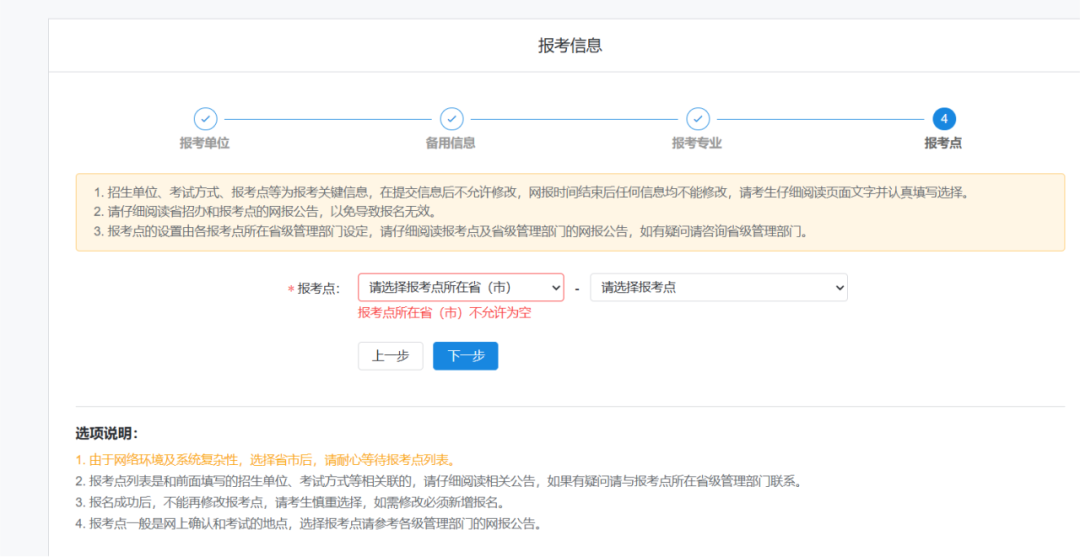Click the first notice about 招生单位、考试方式
The height and width of the screenshot is (557, 1080).
(530, 193)
